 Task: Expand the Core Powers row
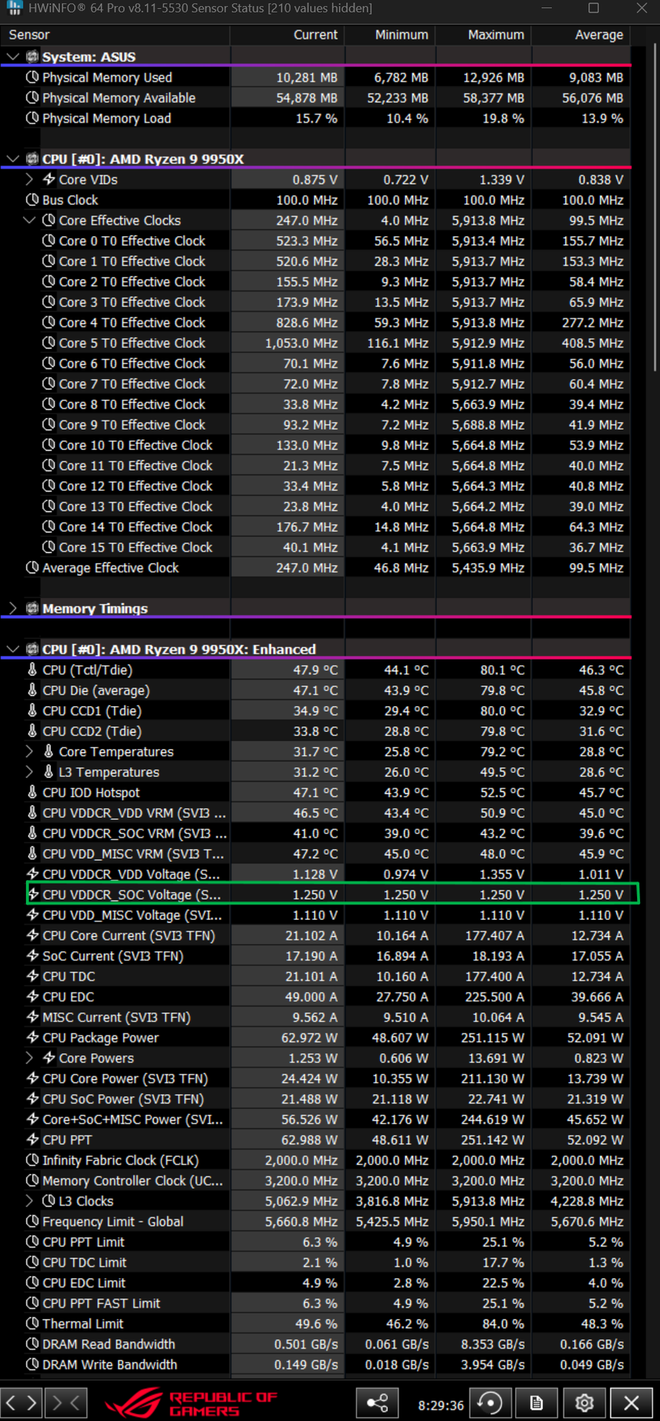point(30,1058)
